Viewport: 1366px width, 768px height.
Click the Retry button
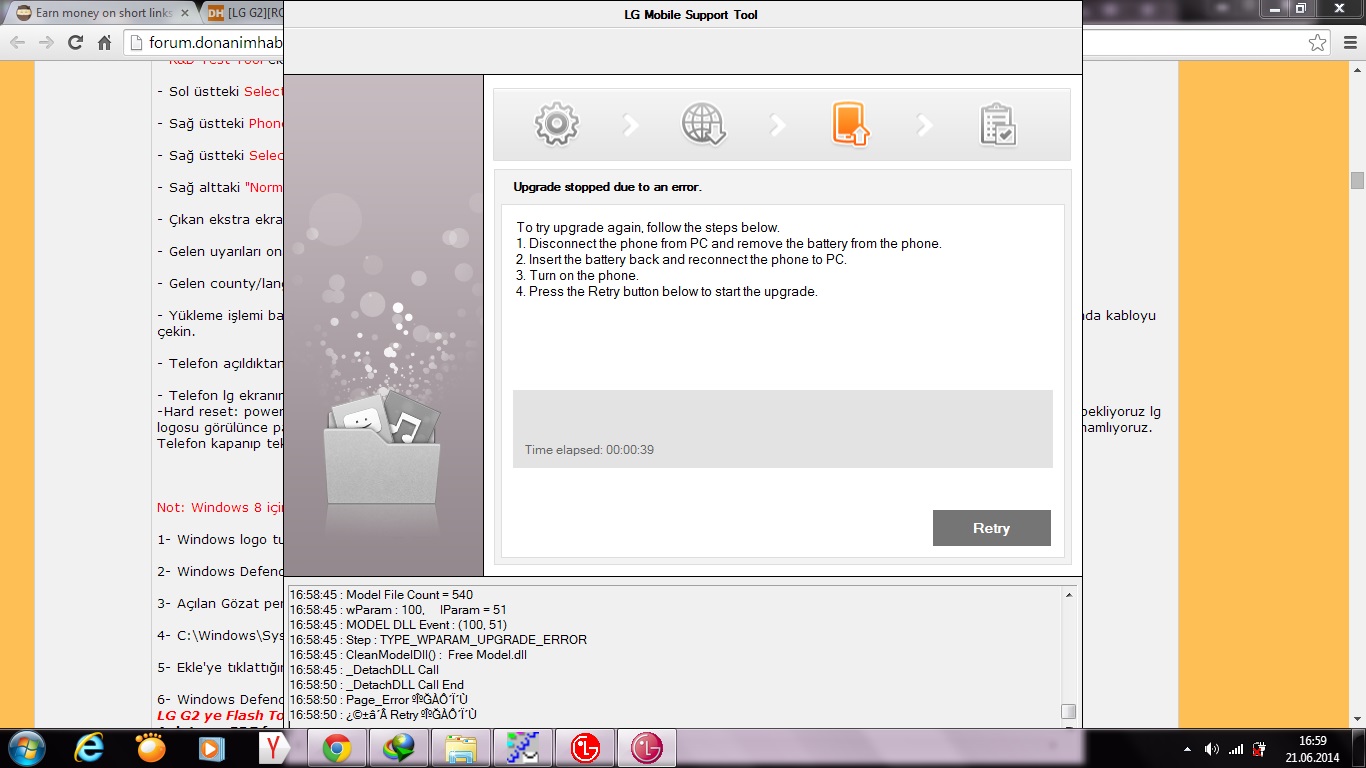pyautogui.click(x=991, y=528)
